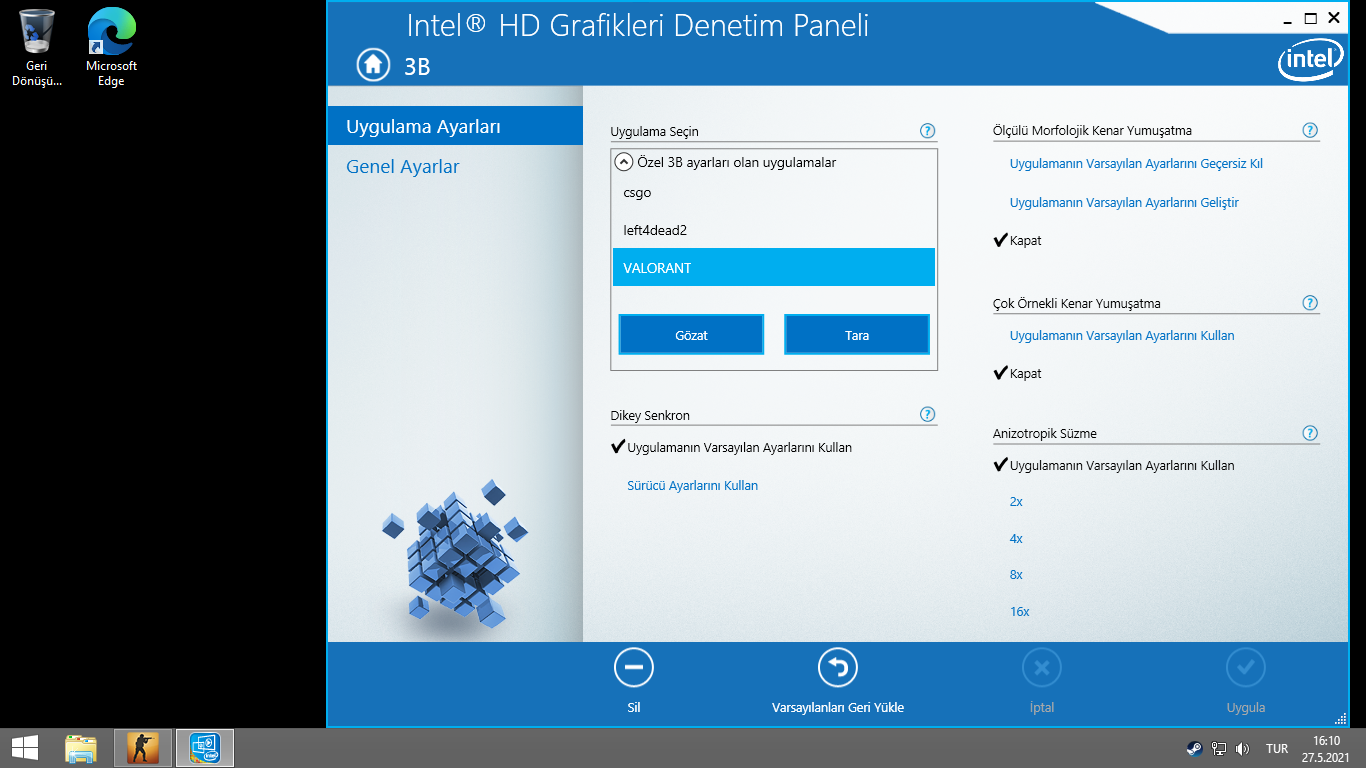
Task: Select Uygulamanın Varsayılan Ayarlarını Geçersiz Kıl option
Action: [x=1136, y=163]
